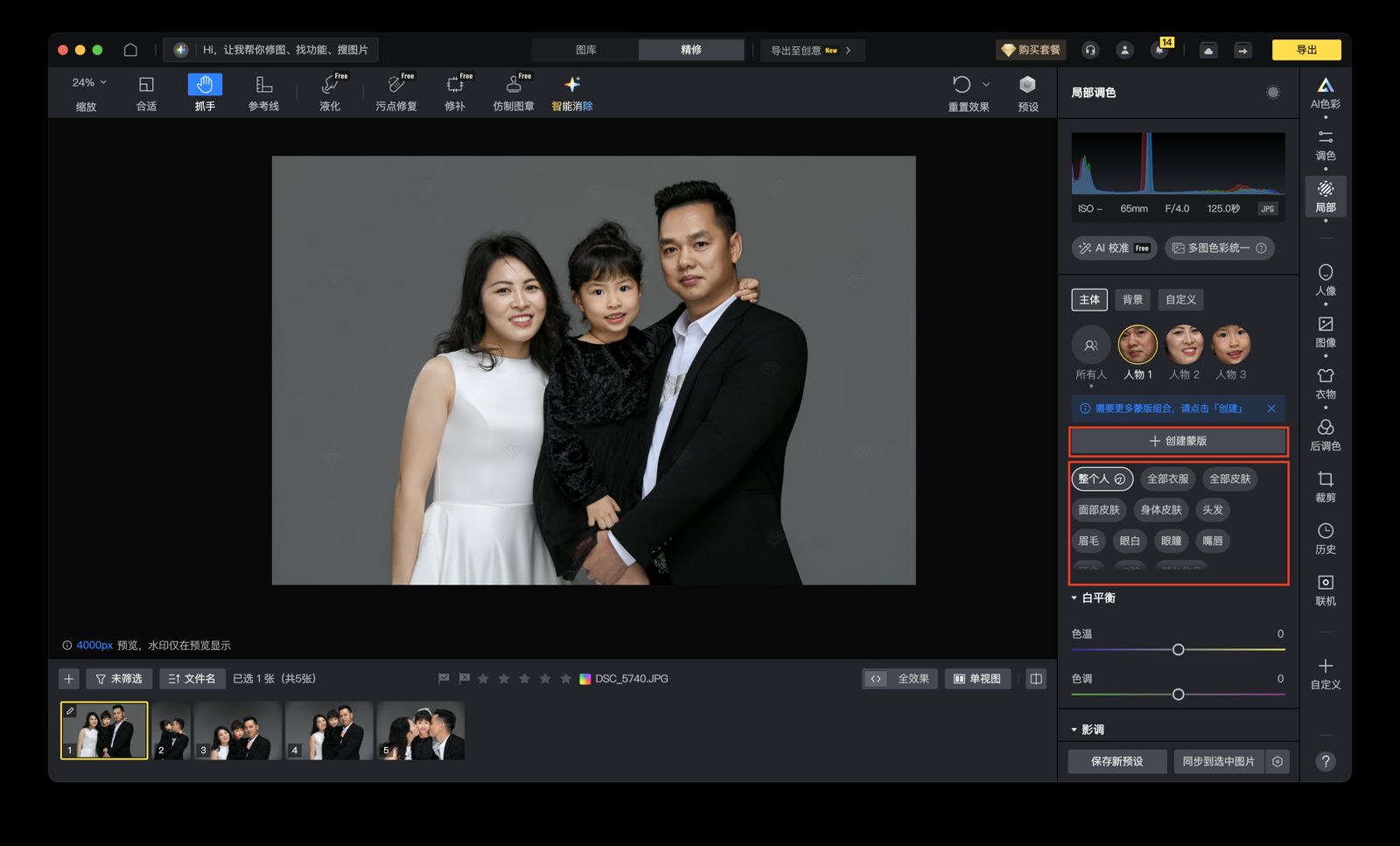Image resolution: width=1400 pixels, height=846 pixels.
Task: Click the Color Temperature (色温) slider handle
Action: pos(1178,649)
